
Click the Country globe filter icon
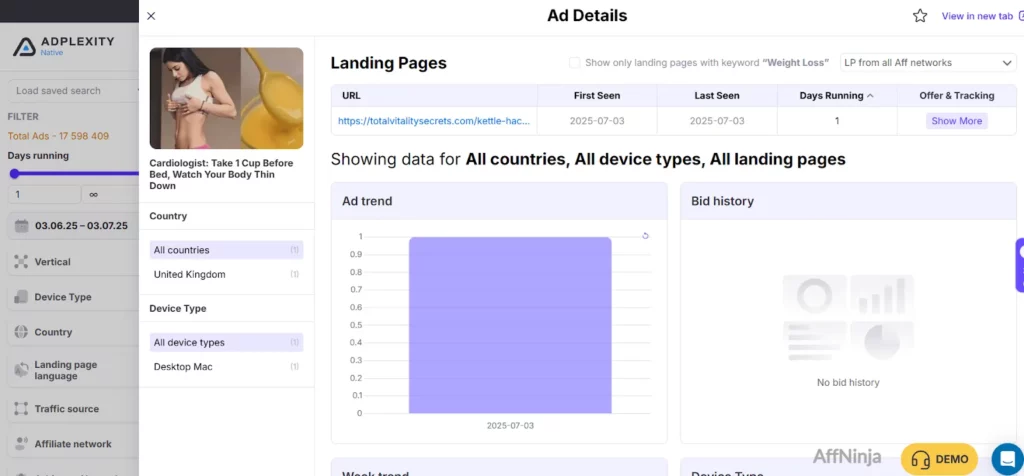click(20, 332)
